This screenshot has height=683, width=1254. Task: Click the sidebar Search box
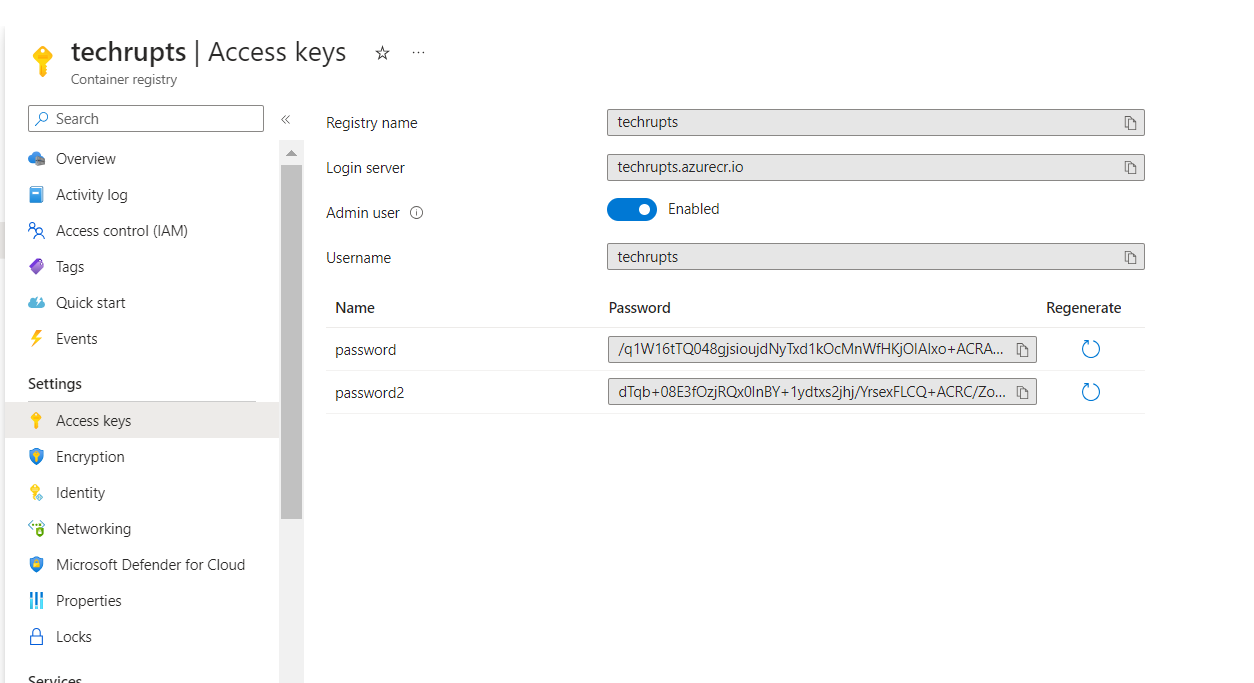click(146, 119)
